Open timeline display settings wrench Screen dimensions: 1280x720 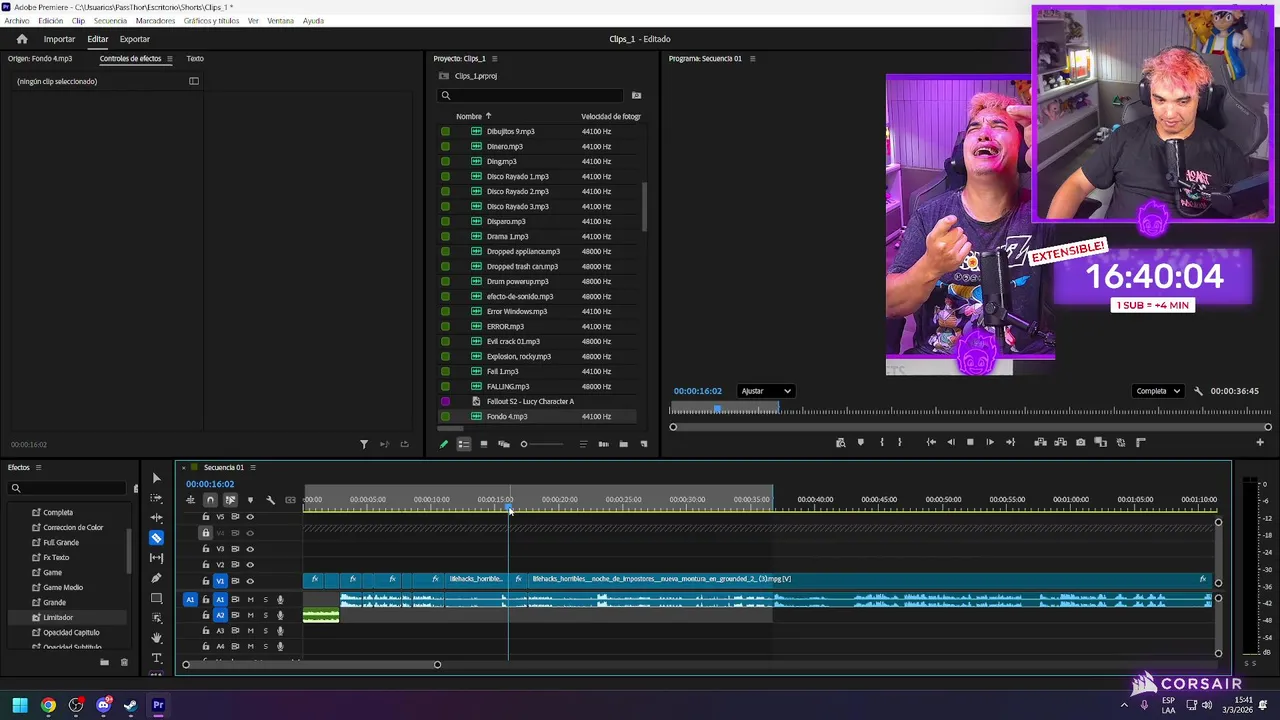[270, 500]
